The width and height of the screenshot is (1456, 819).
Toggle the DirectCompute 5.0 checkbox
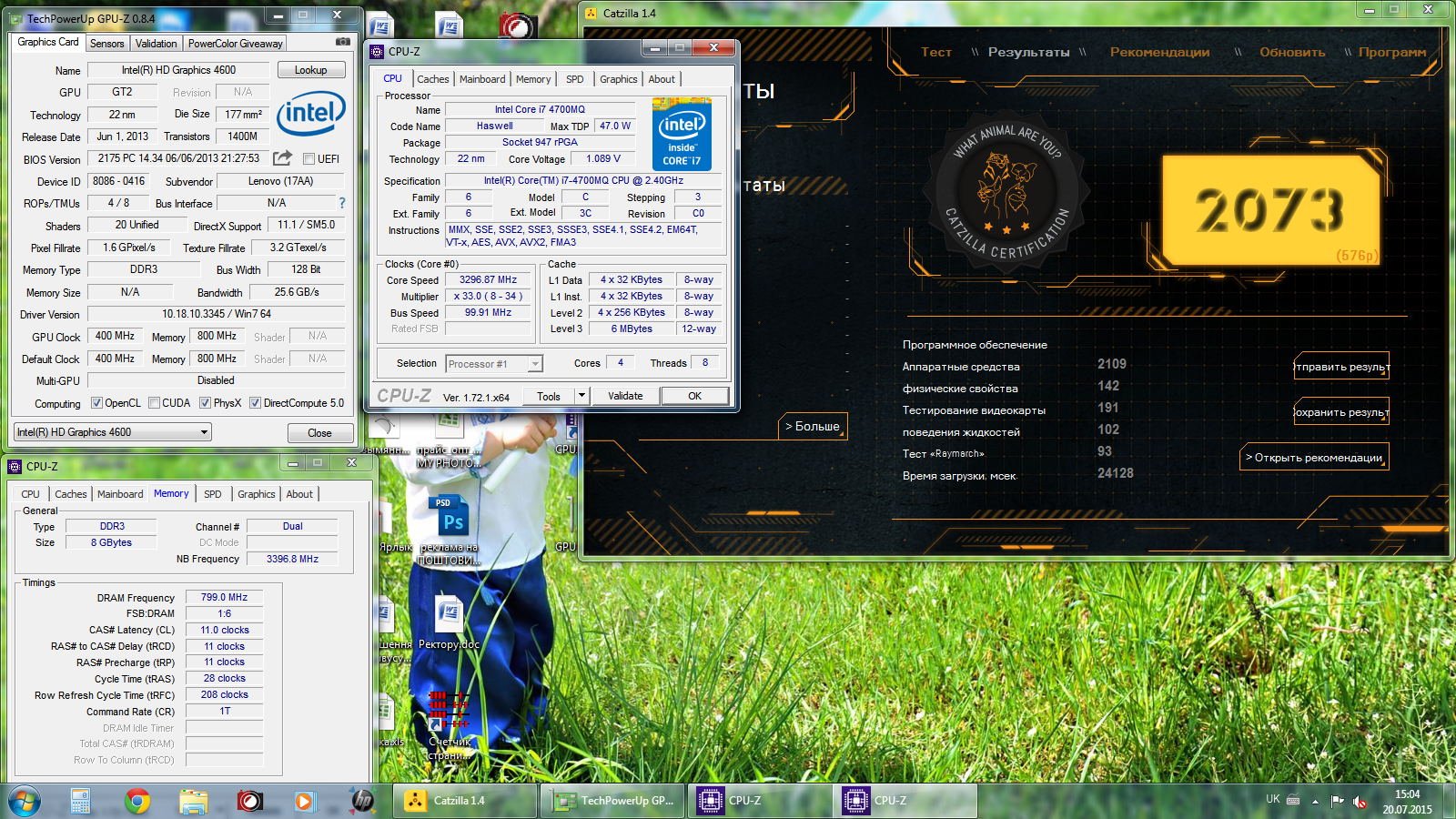(x=256, y=403)
